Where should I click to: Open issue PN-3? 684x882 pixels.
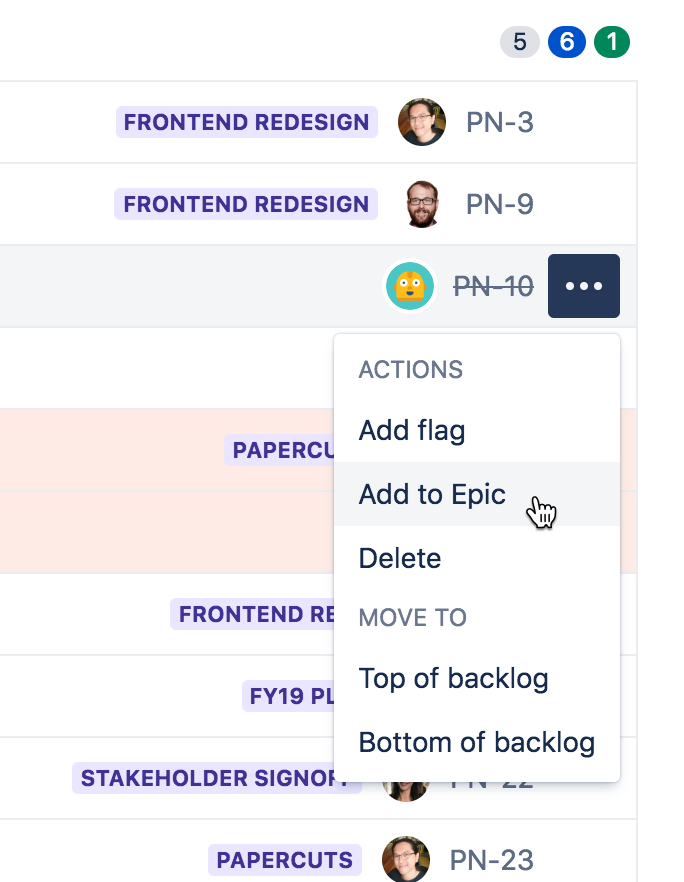point(500,122)
